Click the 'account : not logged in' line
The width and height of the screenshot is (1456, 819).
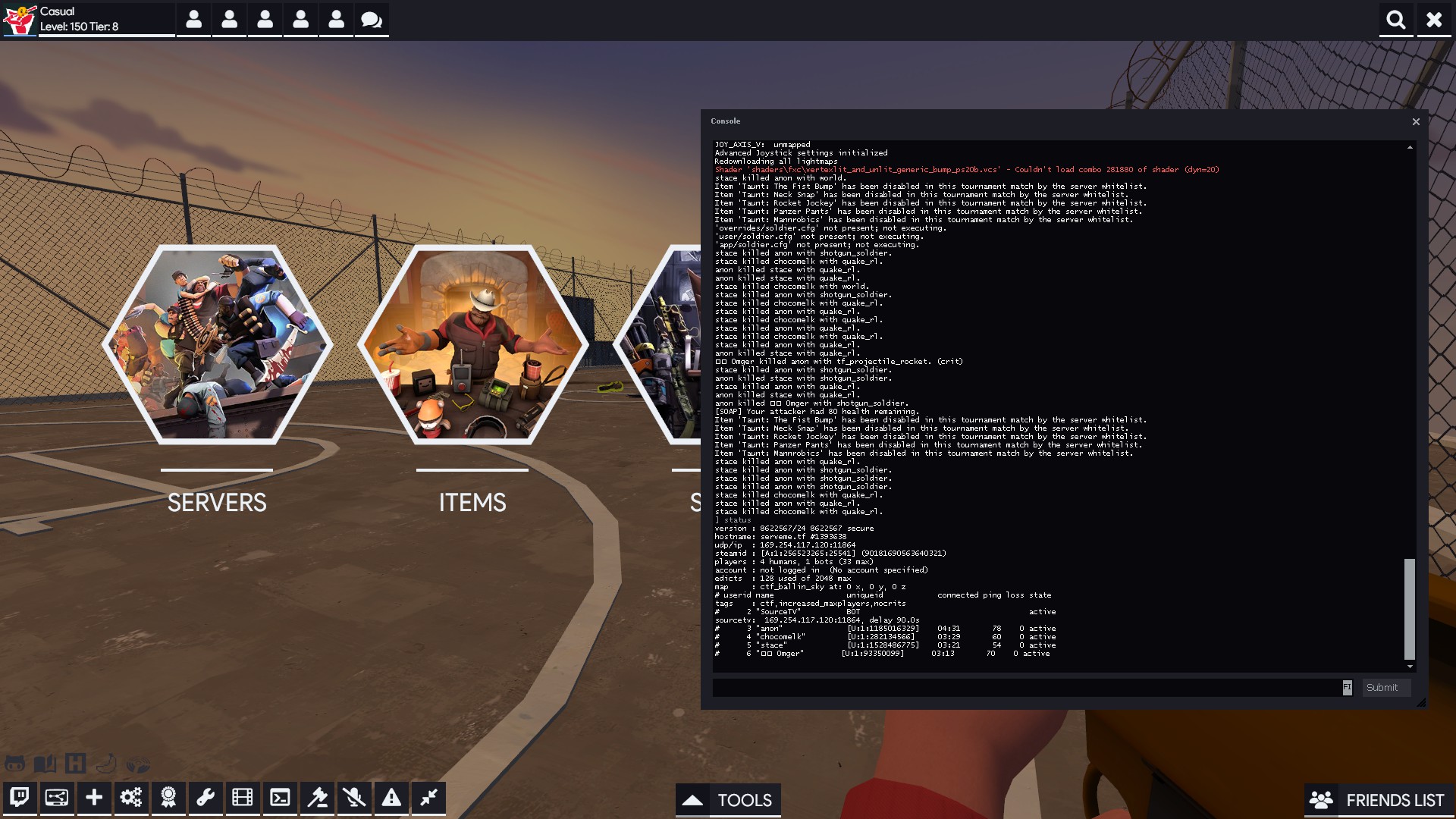(821, 570)
